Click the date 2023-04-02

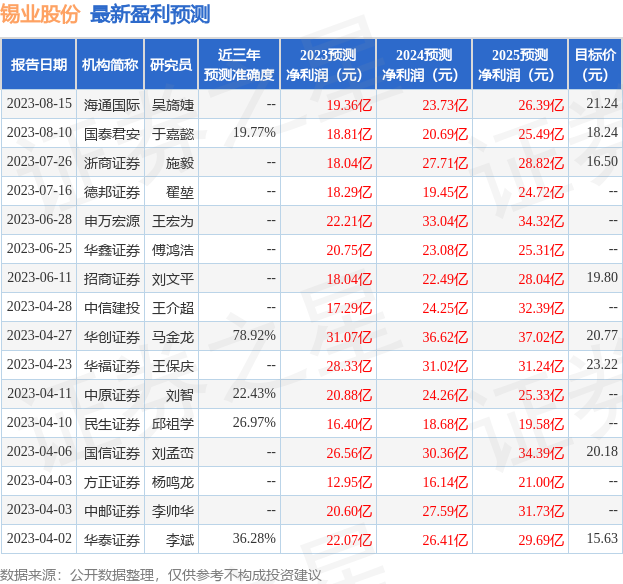coord(39,539)
